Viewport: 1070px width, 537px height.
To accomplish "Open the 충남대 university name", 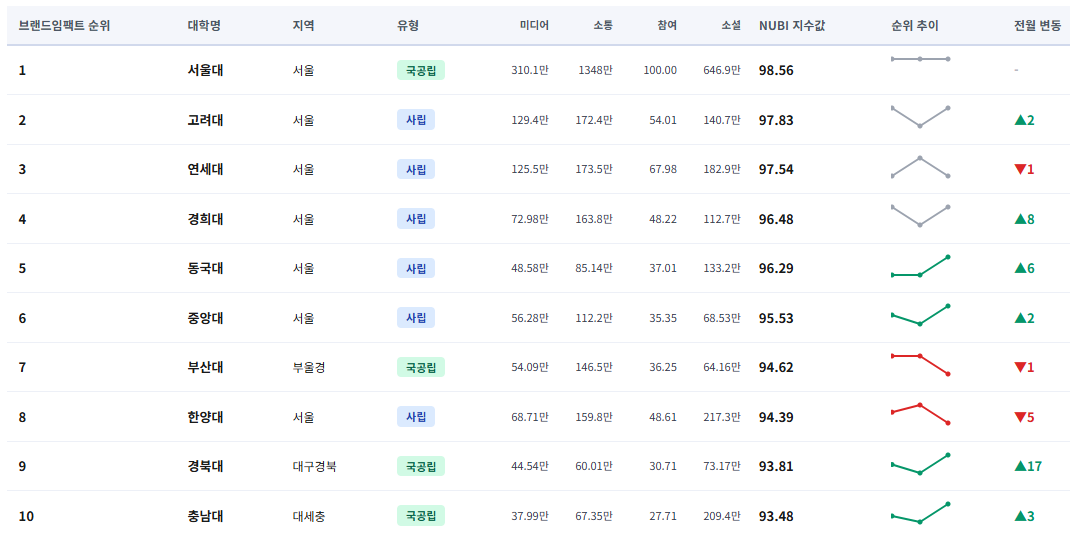I will click(x=205, y=516).
